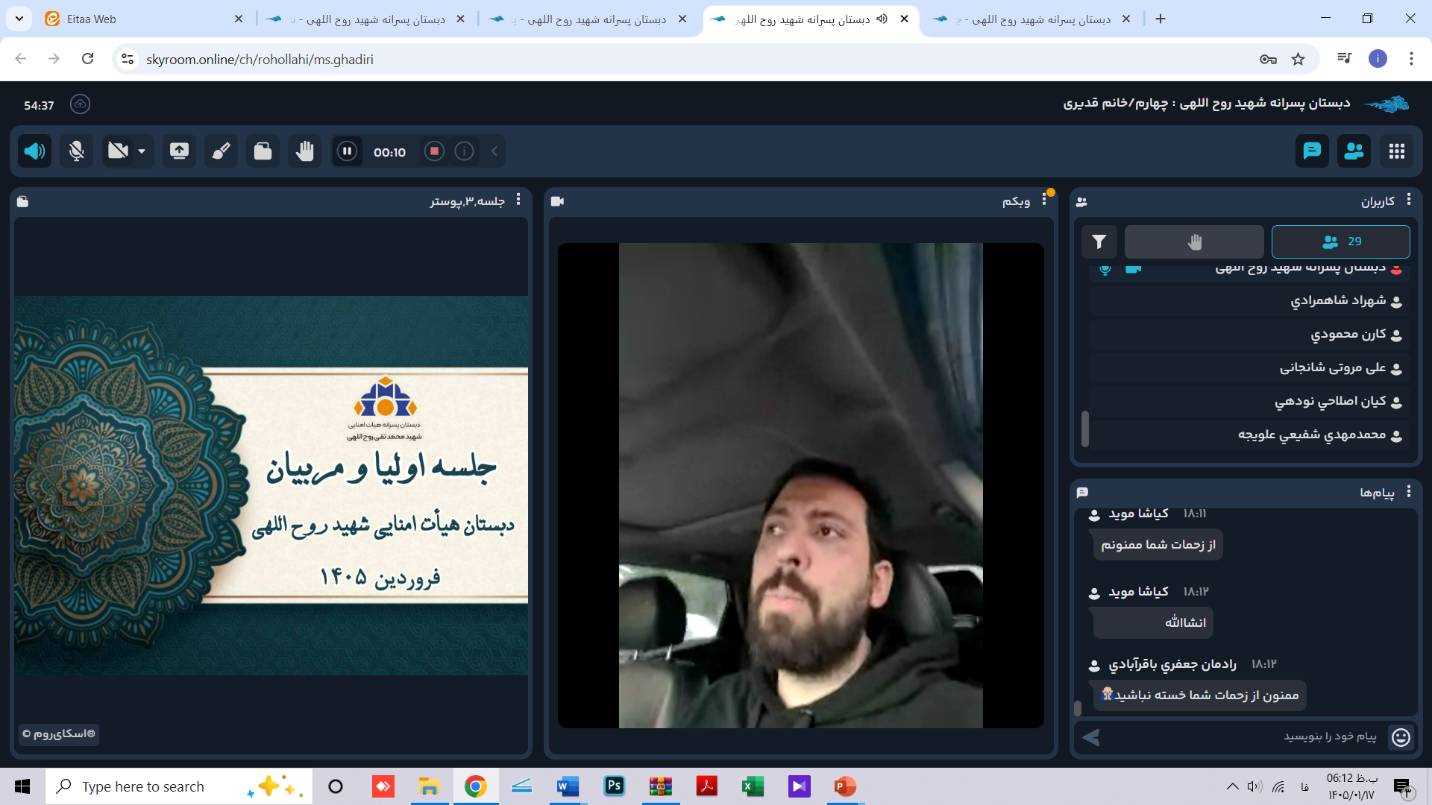Select user محمدمهدي شفيعي علويجه
The image size is (1432, 805).
point(1250,435)
